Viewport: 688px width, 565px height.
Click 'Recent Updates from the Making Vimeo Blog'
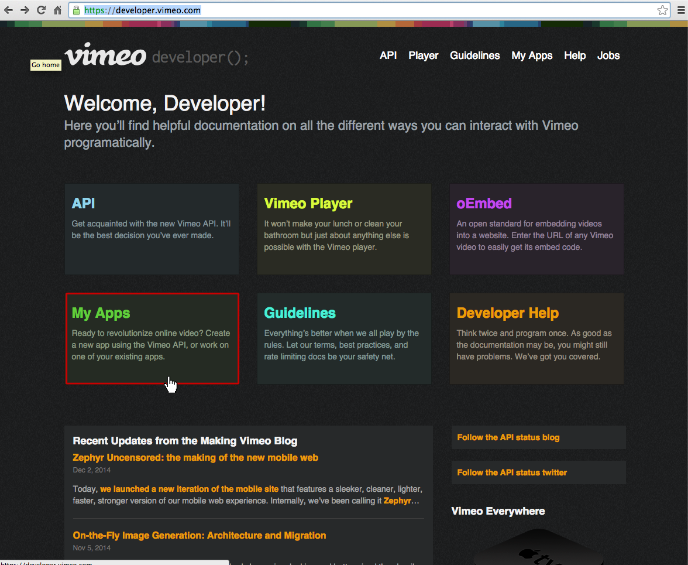(185, 441)
